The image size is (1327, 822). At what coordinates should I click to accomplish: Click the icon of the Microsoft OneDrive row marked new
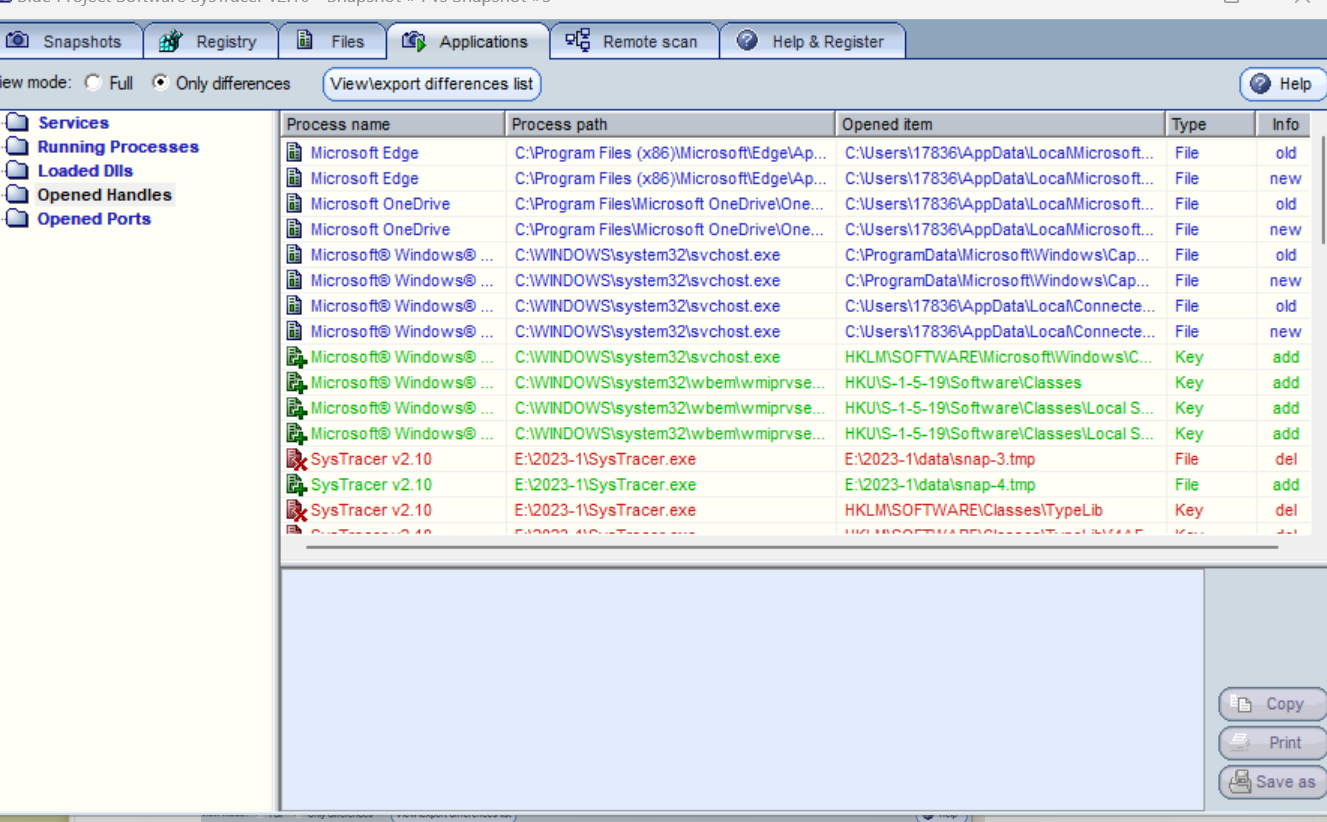click(295, 229)
